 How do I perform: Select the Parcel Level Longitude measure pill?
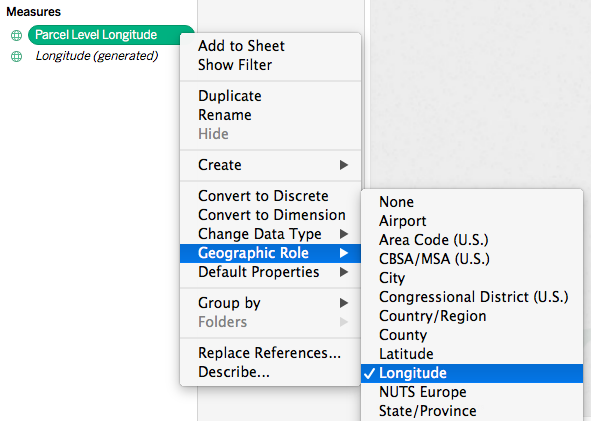pos(111,35)
